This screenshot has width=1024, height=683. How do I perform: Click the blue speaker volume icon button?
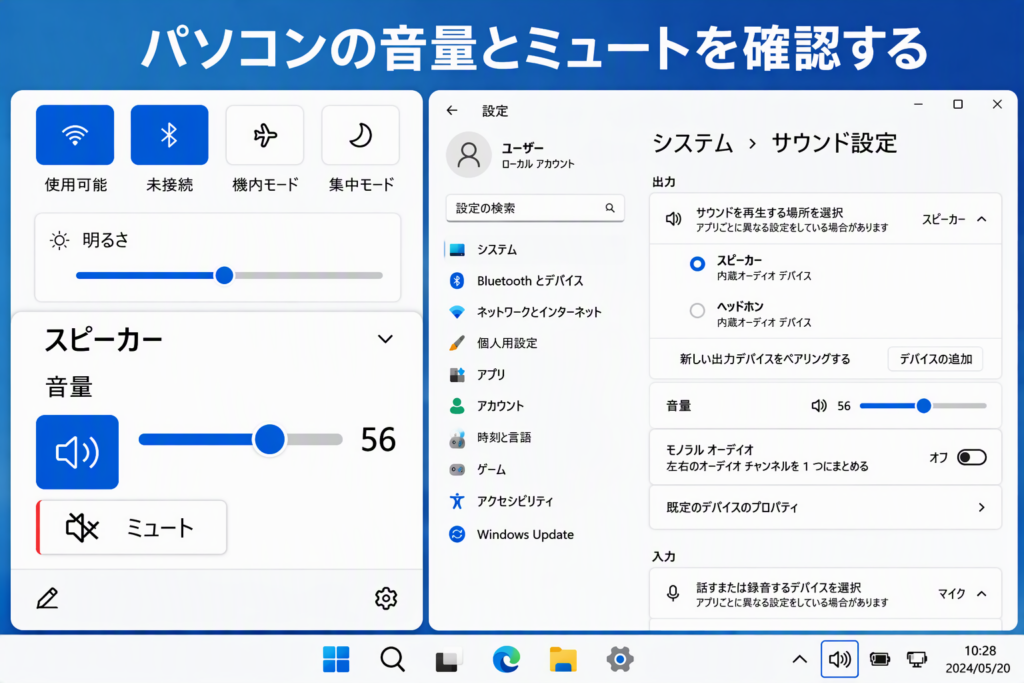77,452
